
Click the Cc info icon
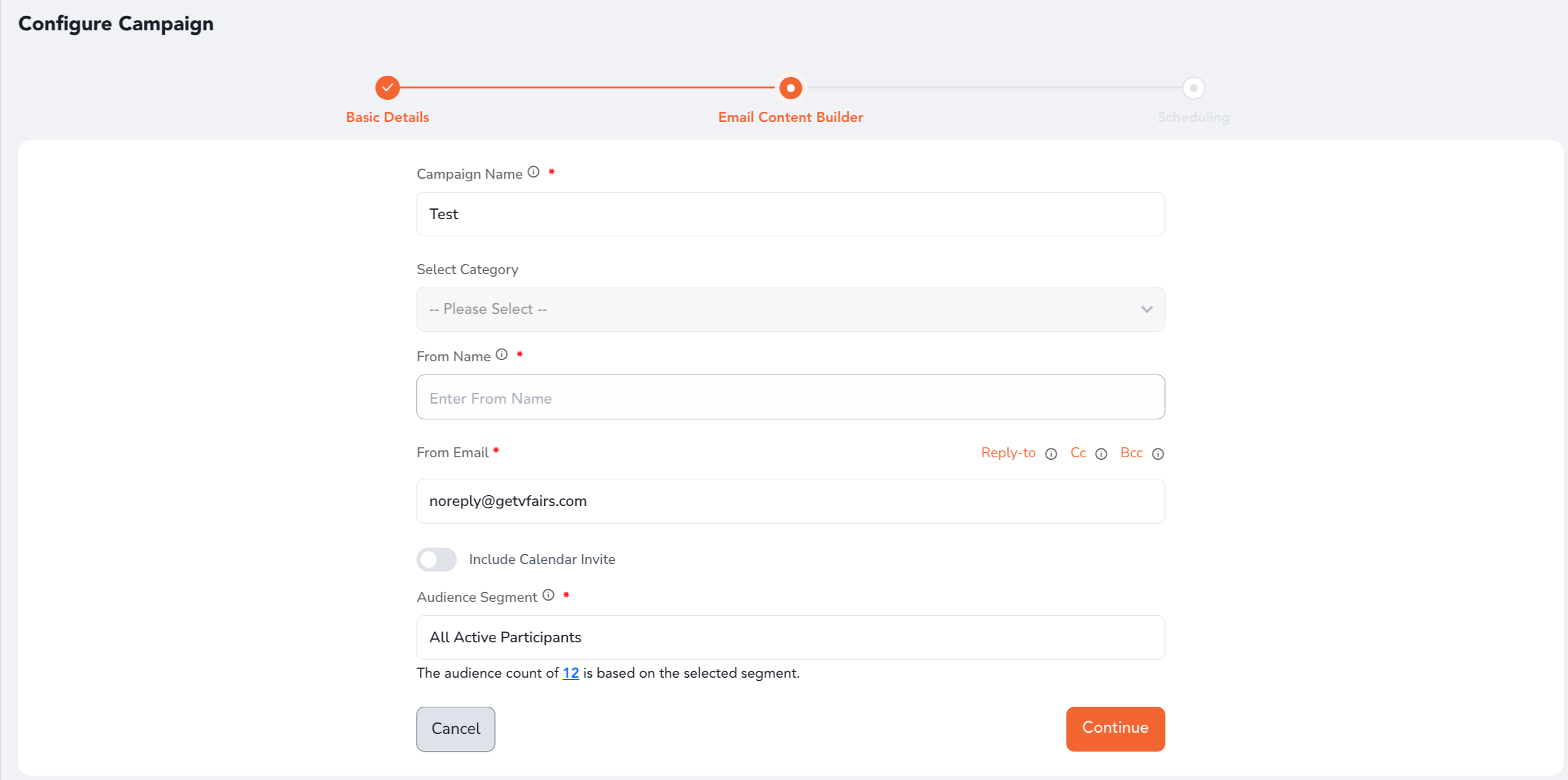(x=1101, y=454)
